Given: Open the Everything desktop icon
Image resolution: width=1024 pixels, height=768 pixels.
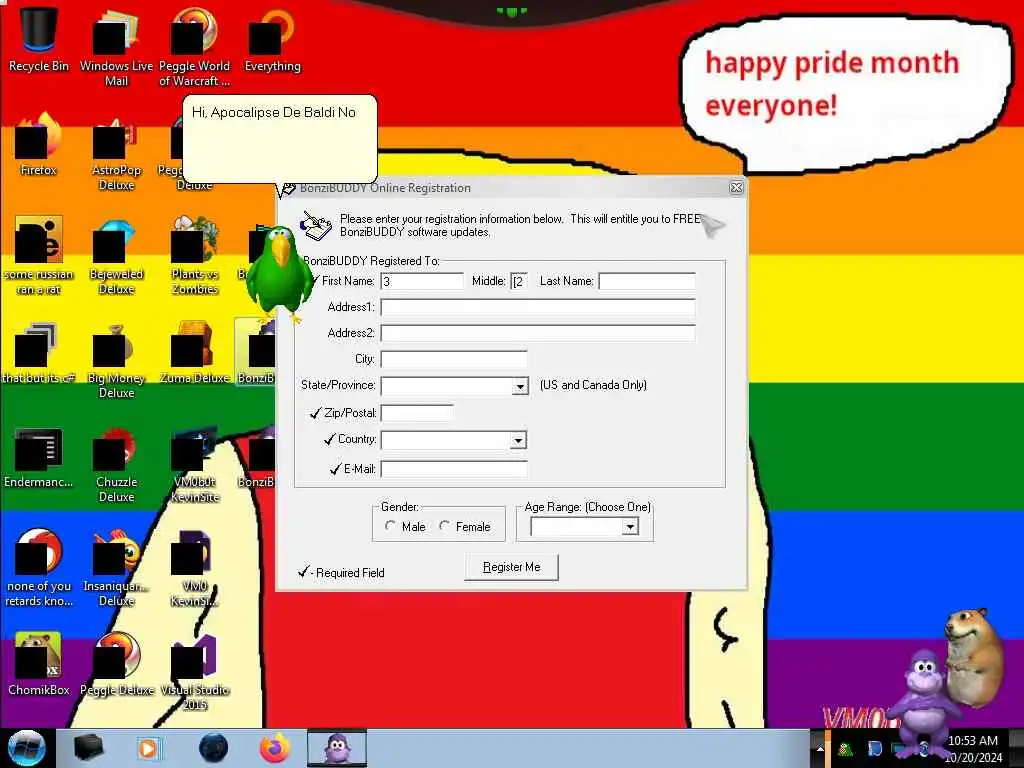Looking at the screenshot, I should 272,39.
